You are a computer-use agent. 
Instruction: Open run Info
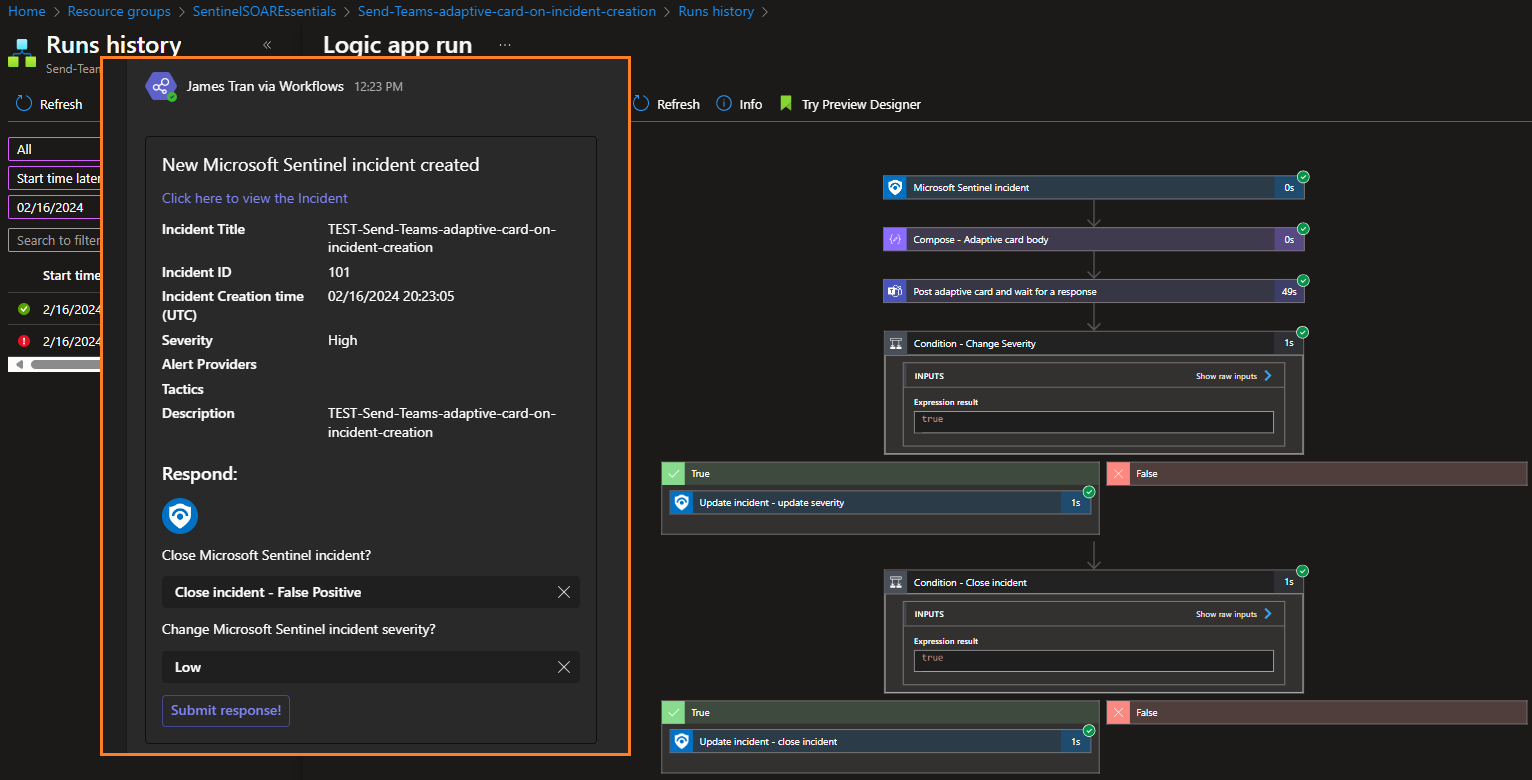pos(739,104)
